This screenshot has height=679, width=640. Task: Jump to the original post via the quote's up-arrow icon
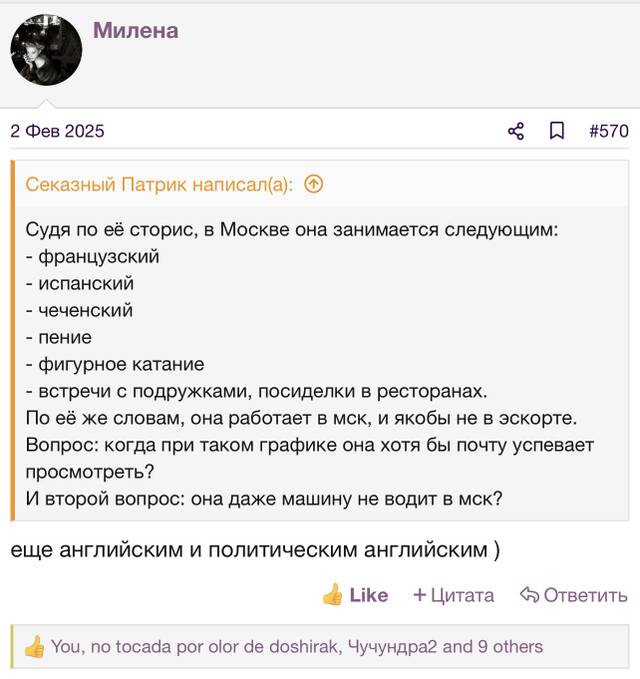point(314,184)
